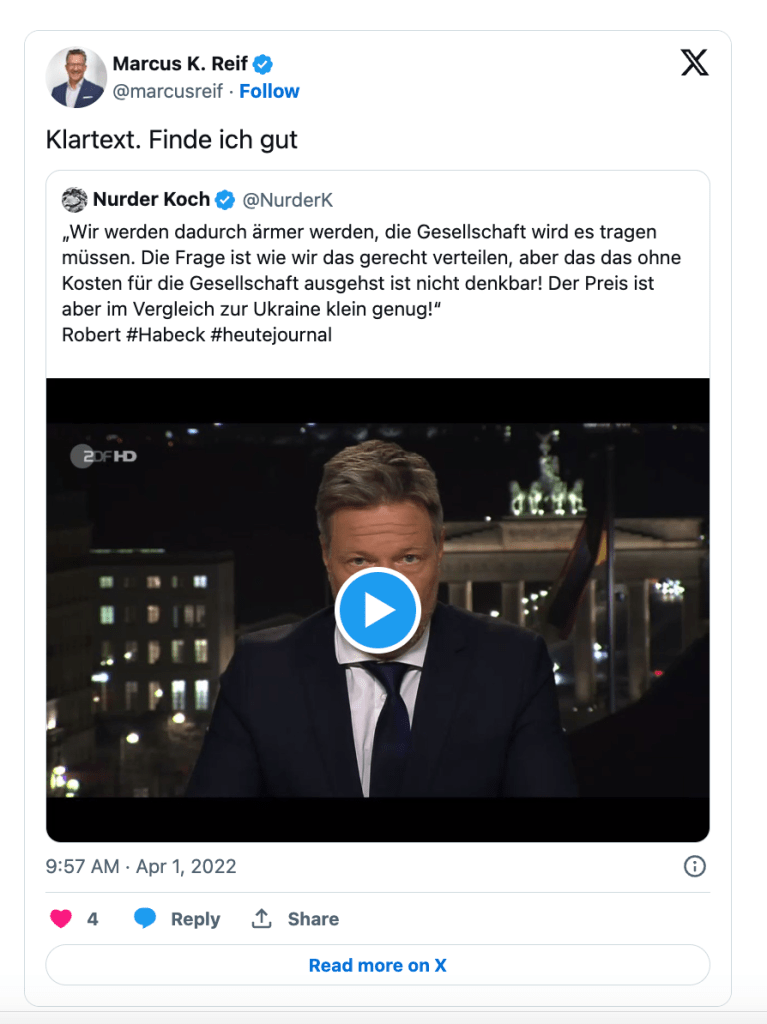
Task: Play the Habeck video
Action: 378,610
